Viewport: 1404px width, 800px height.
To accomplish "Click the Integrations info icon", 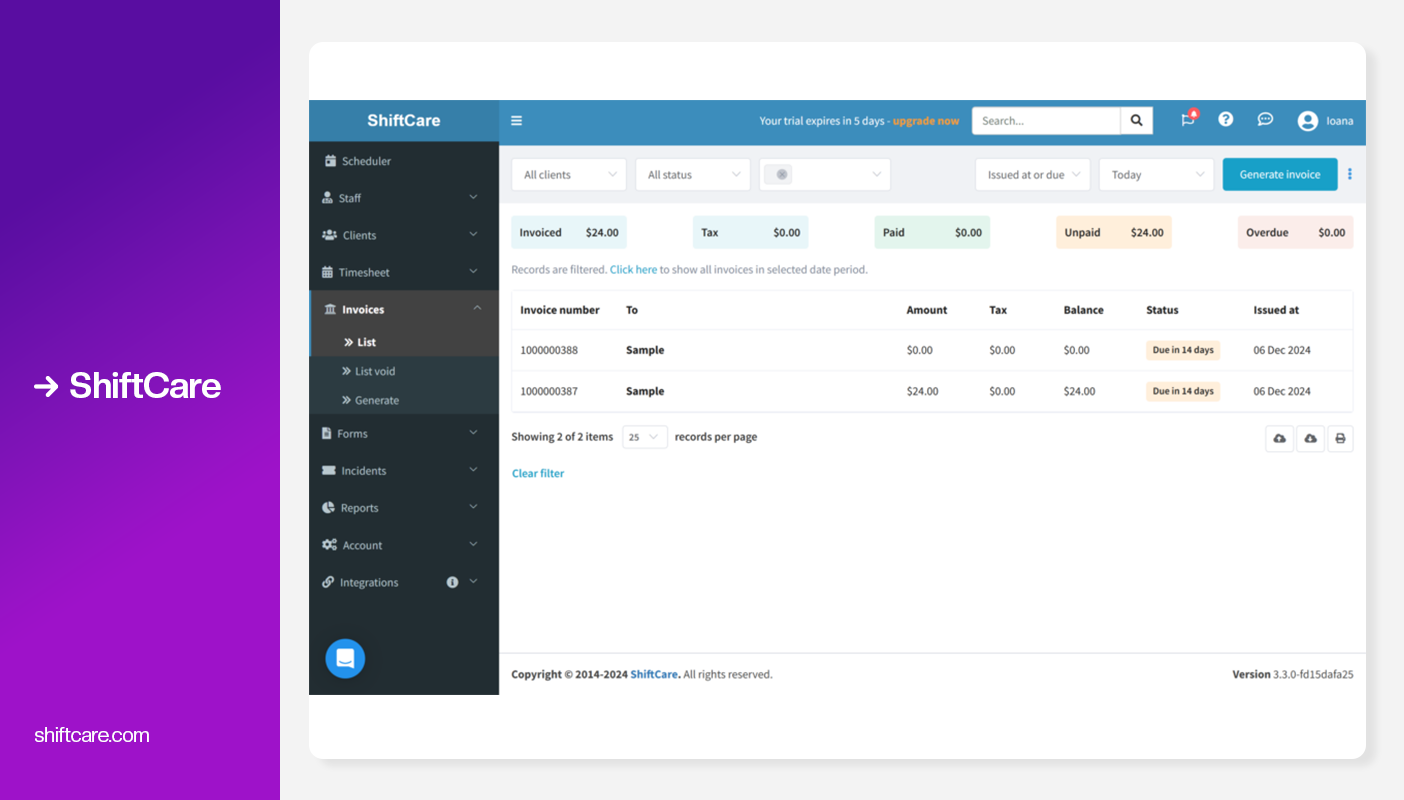I will point(452,582).
